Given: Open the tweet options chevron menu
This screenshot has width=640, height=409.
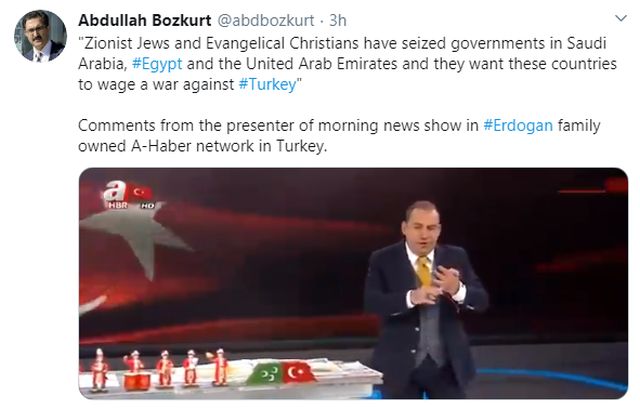Looking at the screenshot, I should (x=621, y=18).
